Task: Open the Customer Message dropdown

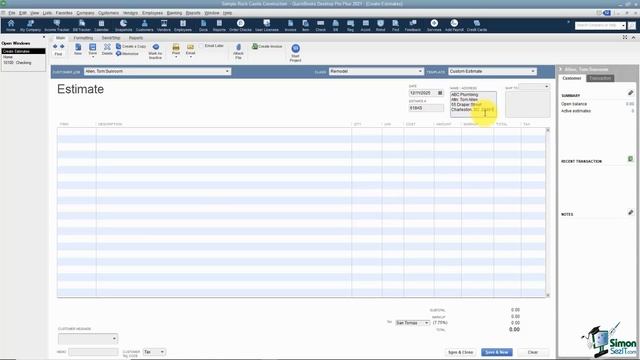Action: point(114,338)
